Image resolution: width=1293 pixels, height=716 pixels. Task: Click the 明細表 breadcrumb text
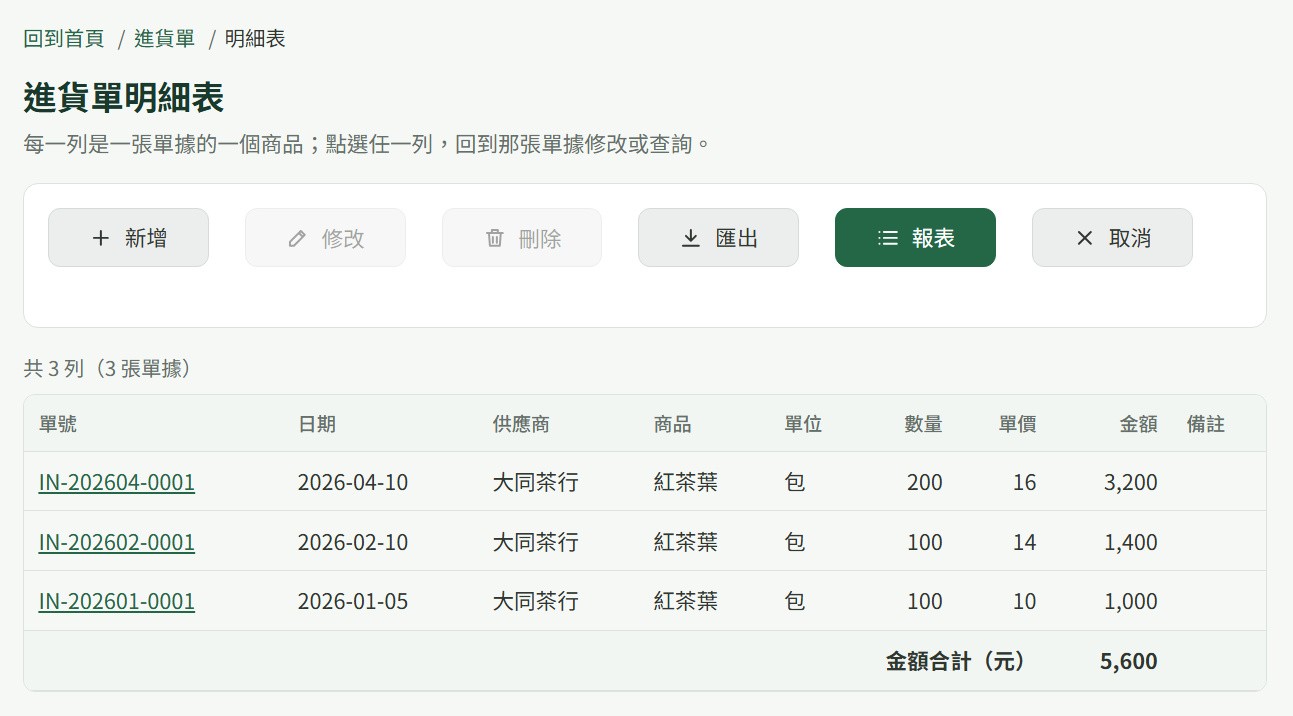coord(255,39)
